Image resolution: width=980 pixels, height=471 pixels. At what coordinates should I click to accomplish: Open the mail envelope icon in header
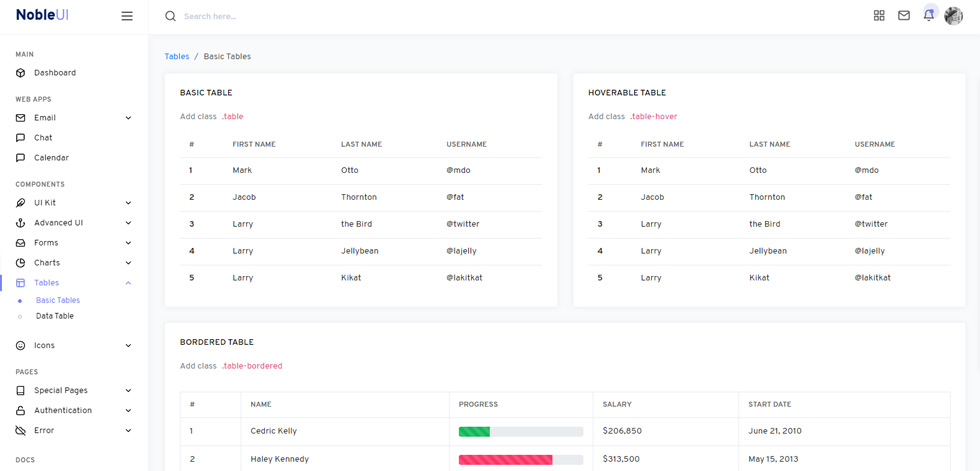904,16
